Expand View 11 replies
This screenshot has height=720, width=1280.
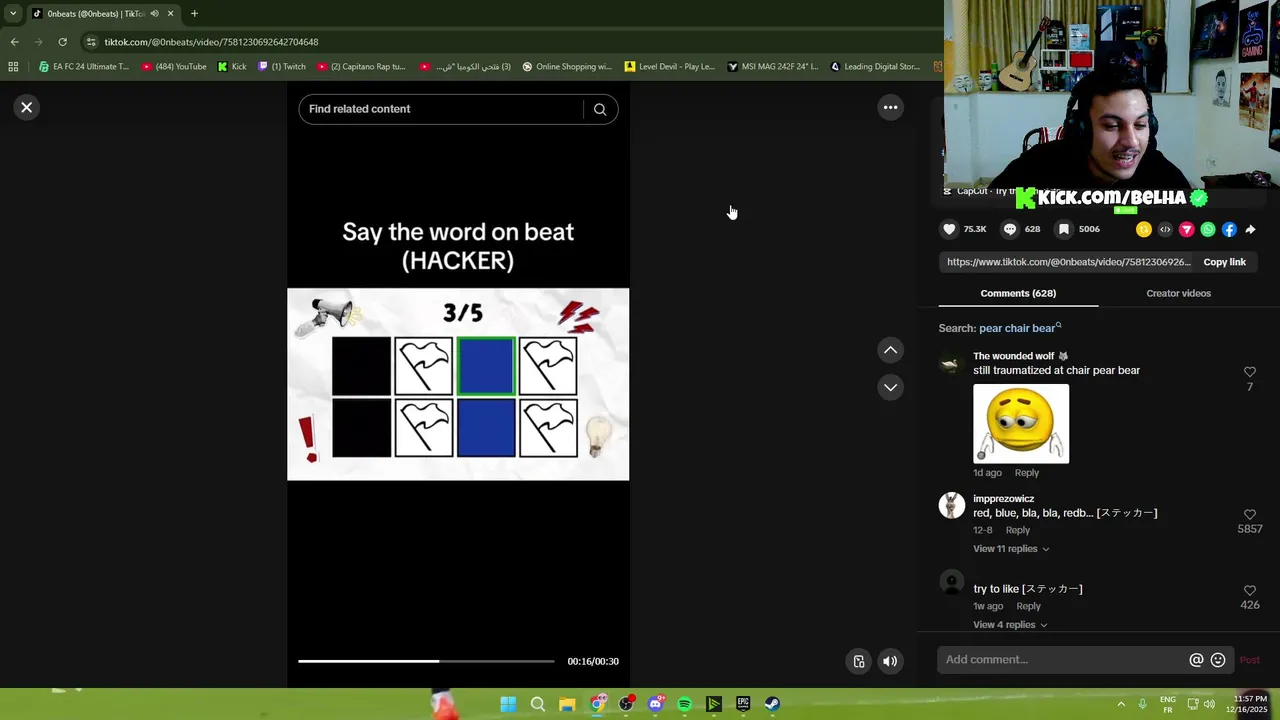click(1011, 549)
